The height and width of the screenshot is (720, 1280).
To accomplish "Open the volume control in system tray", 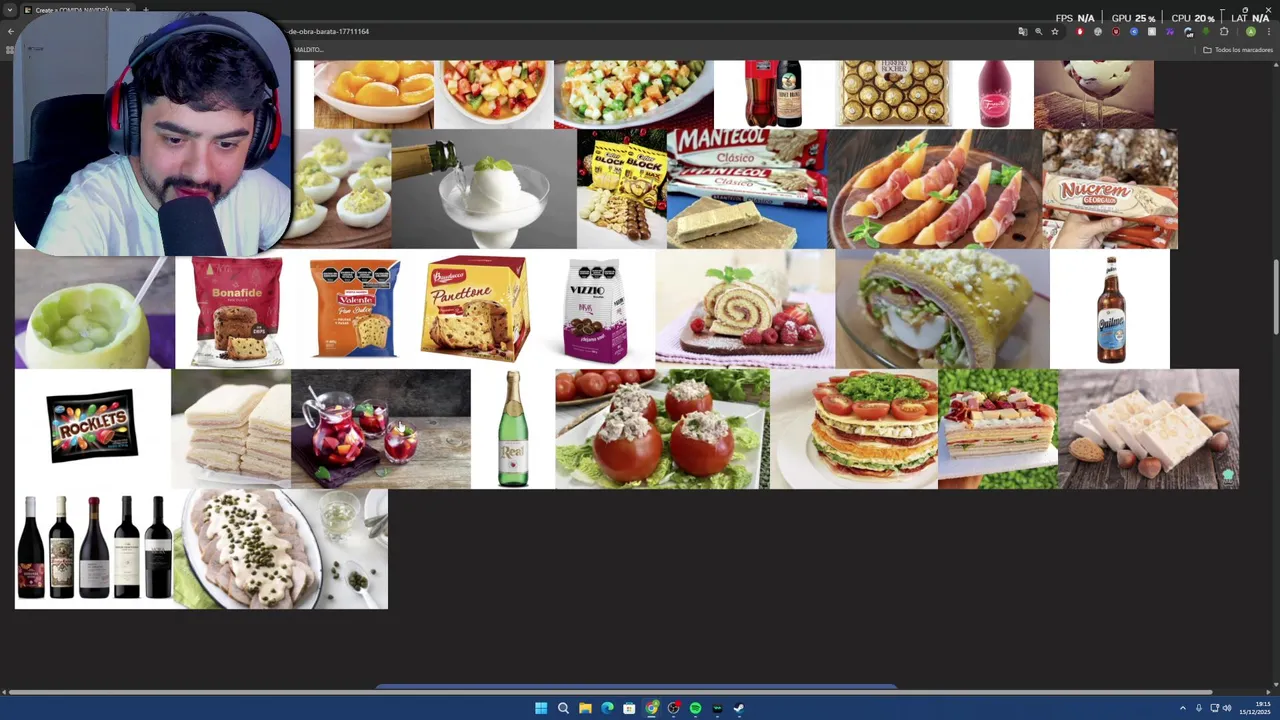I will pos(1227,708).
